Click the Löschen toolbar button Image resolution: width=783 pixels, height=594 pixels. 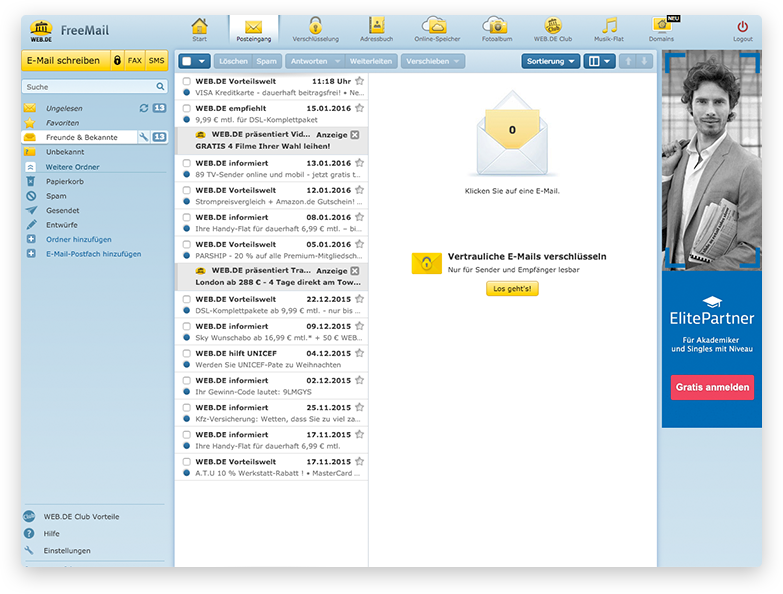pos(233,61)
